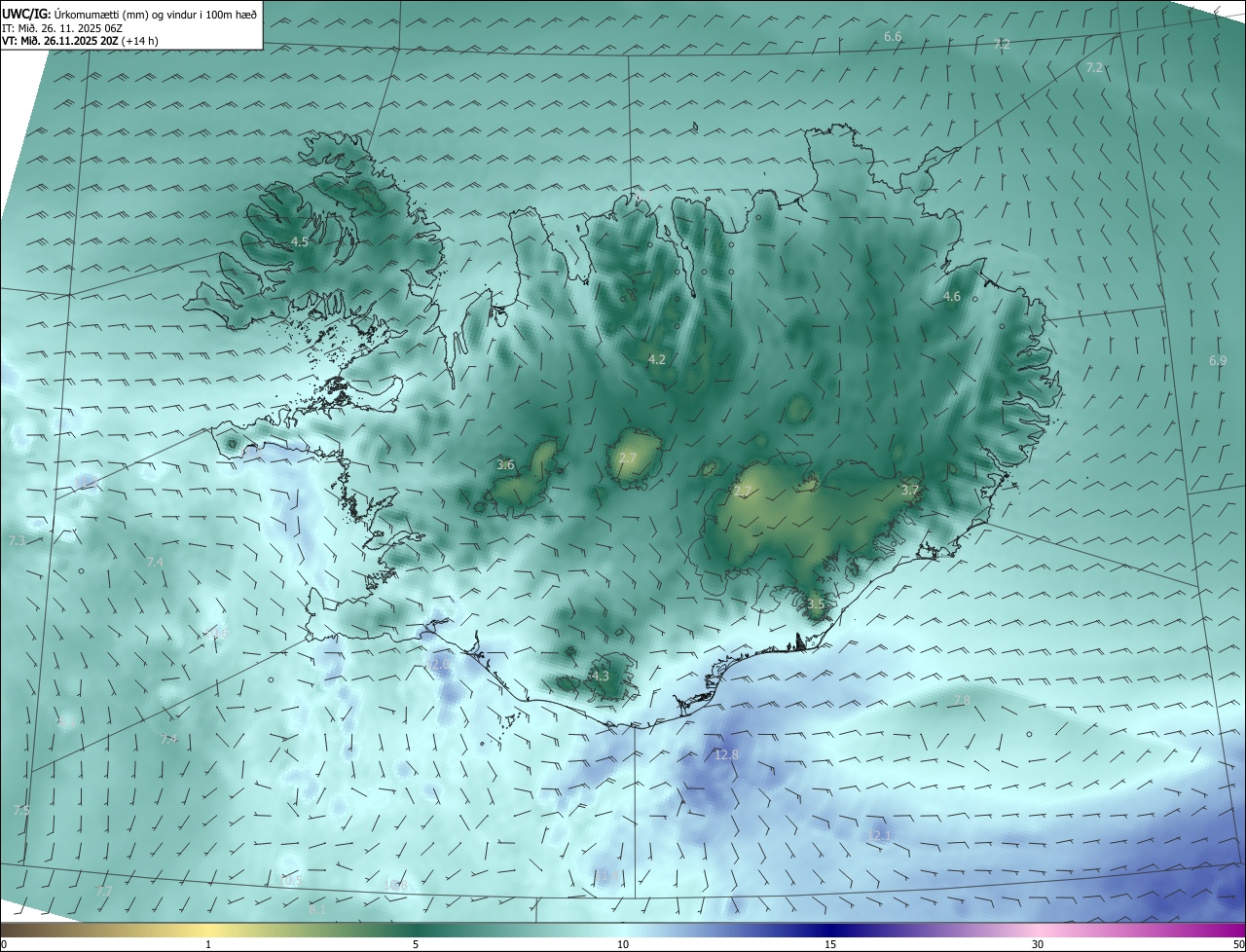Image resolution: width=1246 pixels, height=952 pixels.
Task: Click the 6.6 value at the map top
Action: coord(893,36)
